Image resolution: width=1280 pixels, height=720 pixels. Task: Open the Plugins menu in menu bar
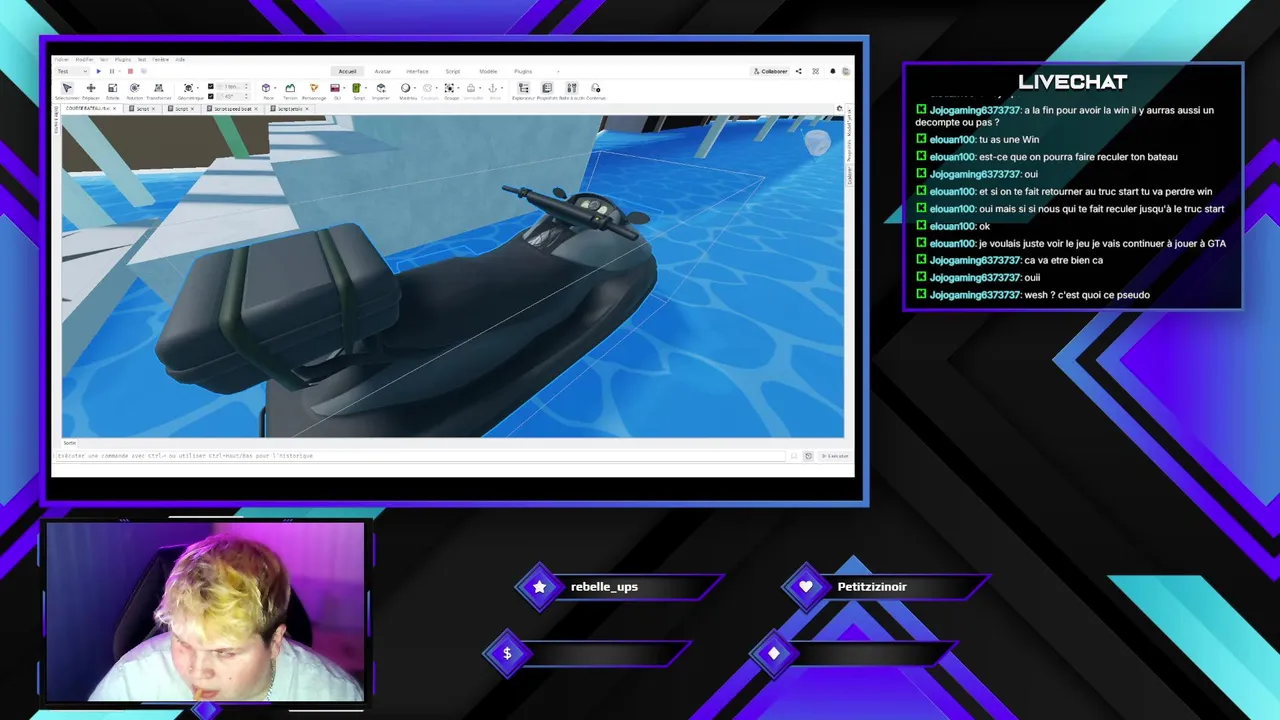[x=123, y=59]
